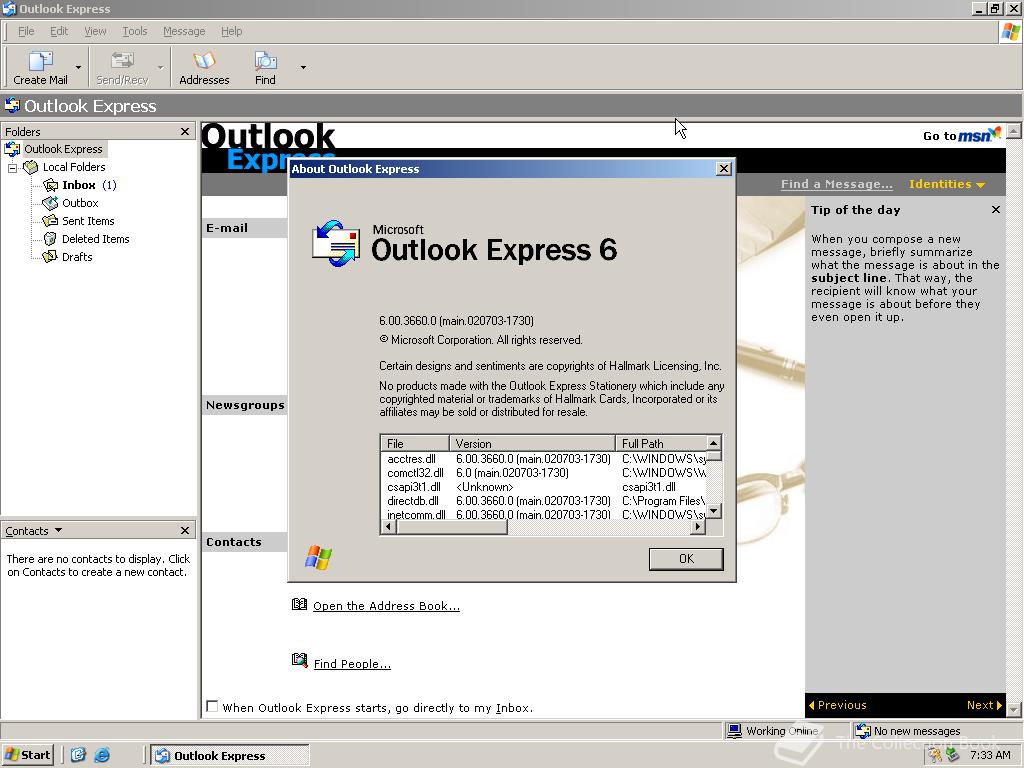
Task: Click the Full Path column header
Action: 661,443
